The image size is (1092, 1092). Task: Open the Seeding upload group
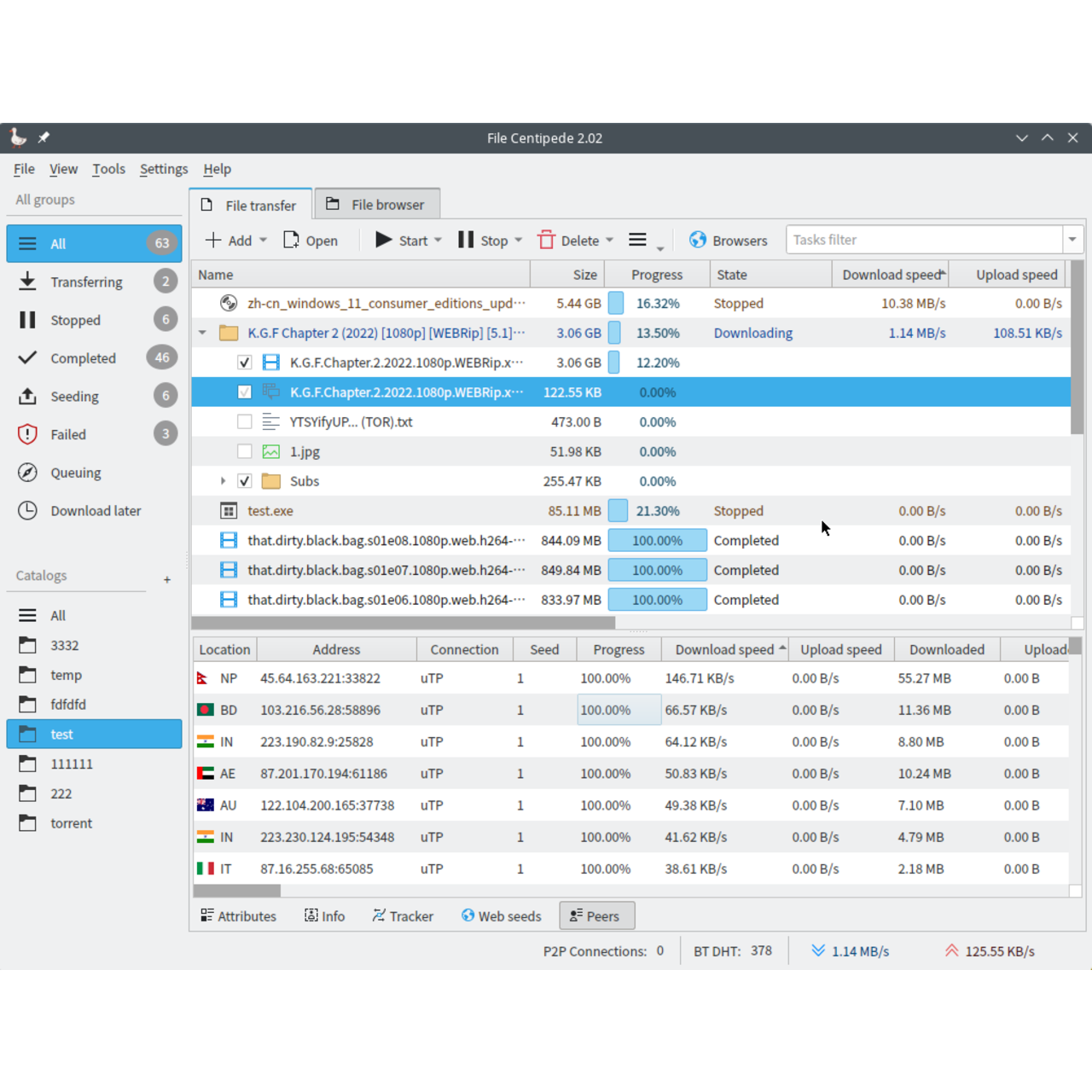click(74, 396)
